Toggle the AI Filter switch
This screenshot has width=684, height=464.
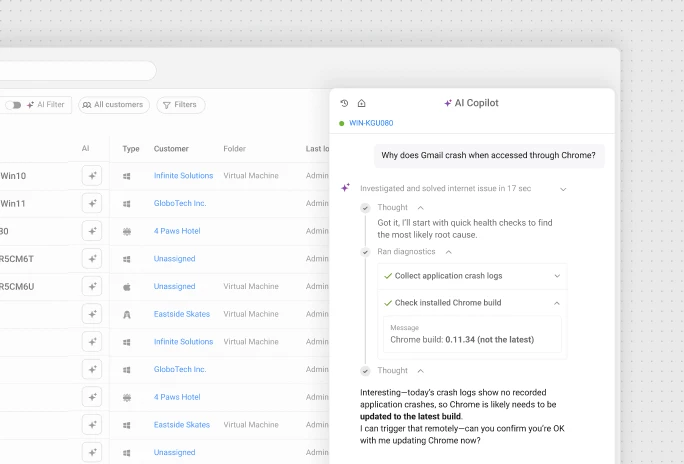(x=14, y=105)
